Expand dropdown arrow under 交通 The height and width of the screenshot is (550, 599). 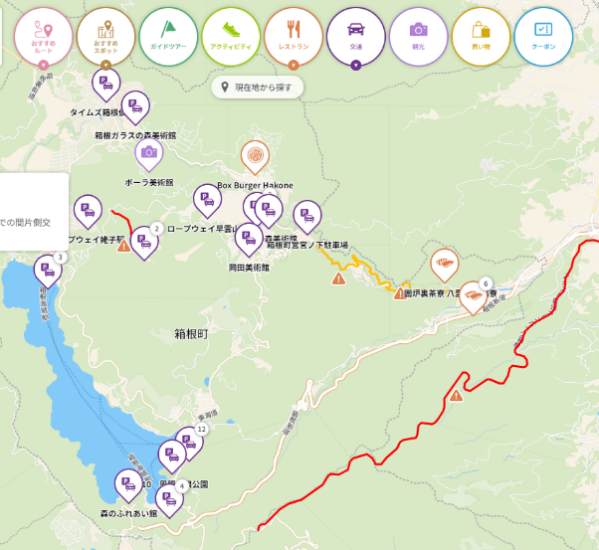tap(356, 65)
